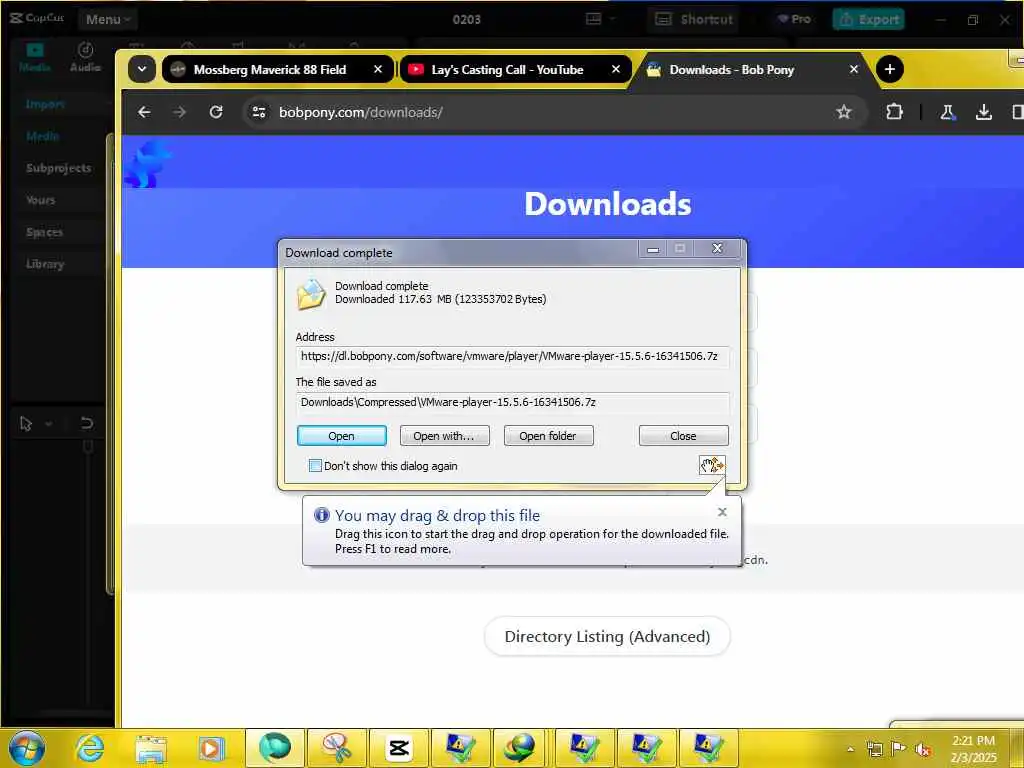Open the browser downloads icon

pyautogui.click(x=984, y=112)
